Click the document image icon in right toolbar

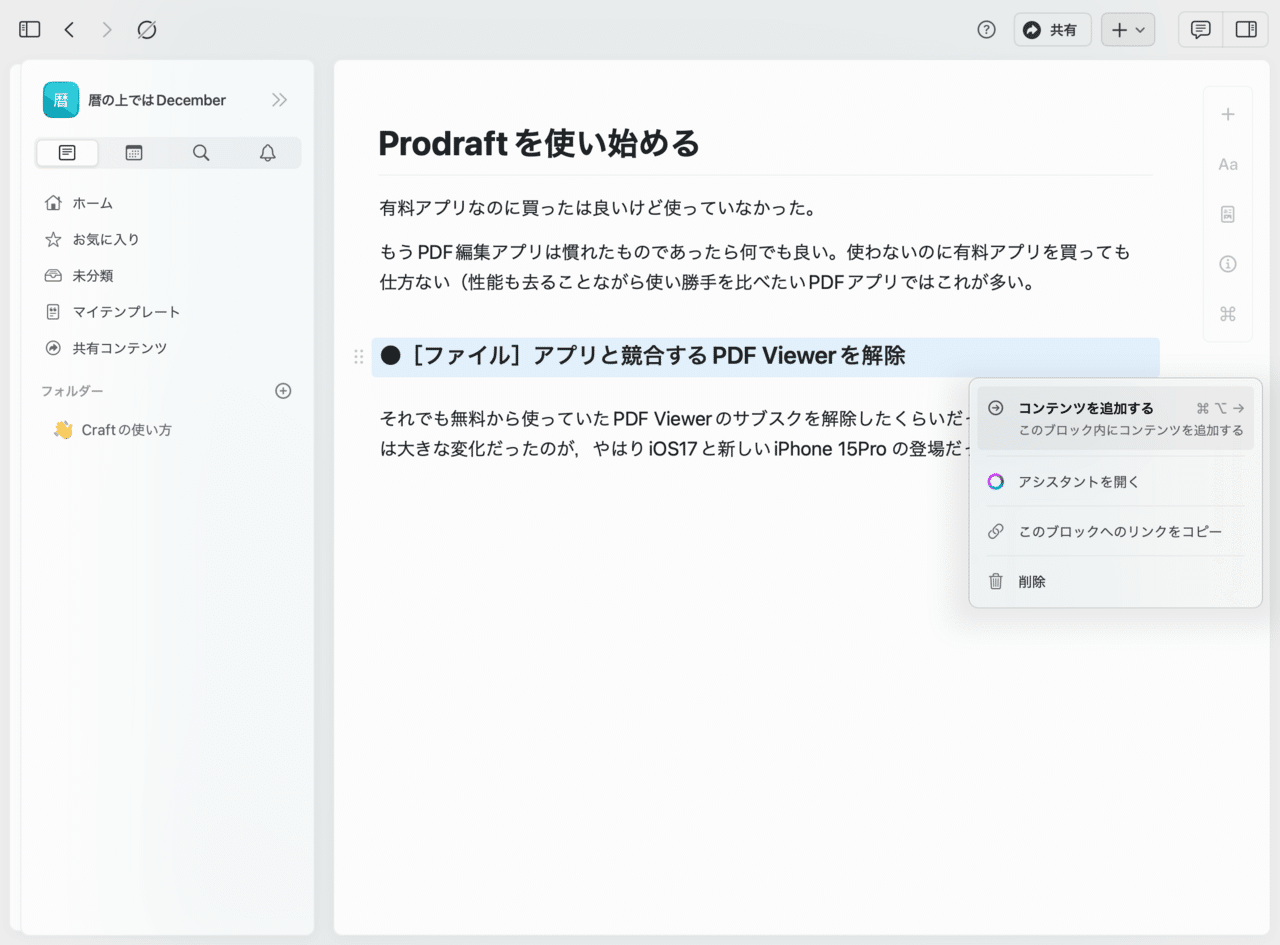tap(1228, 214)
